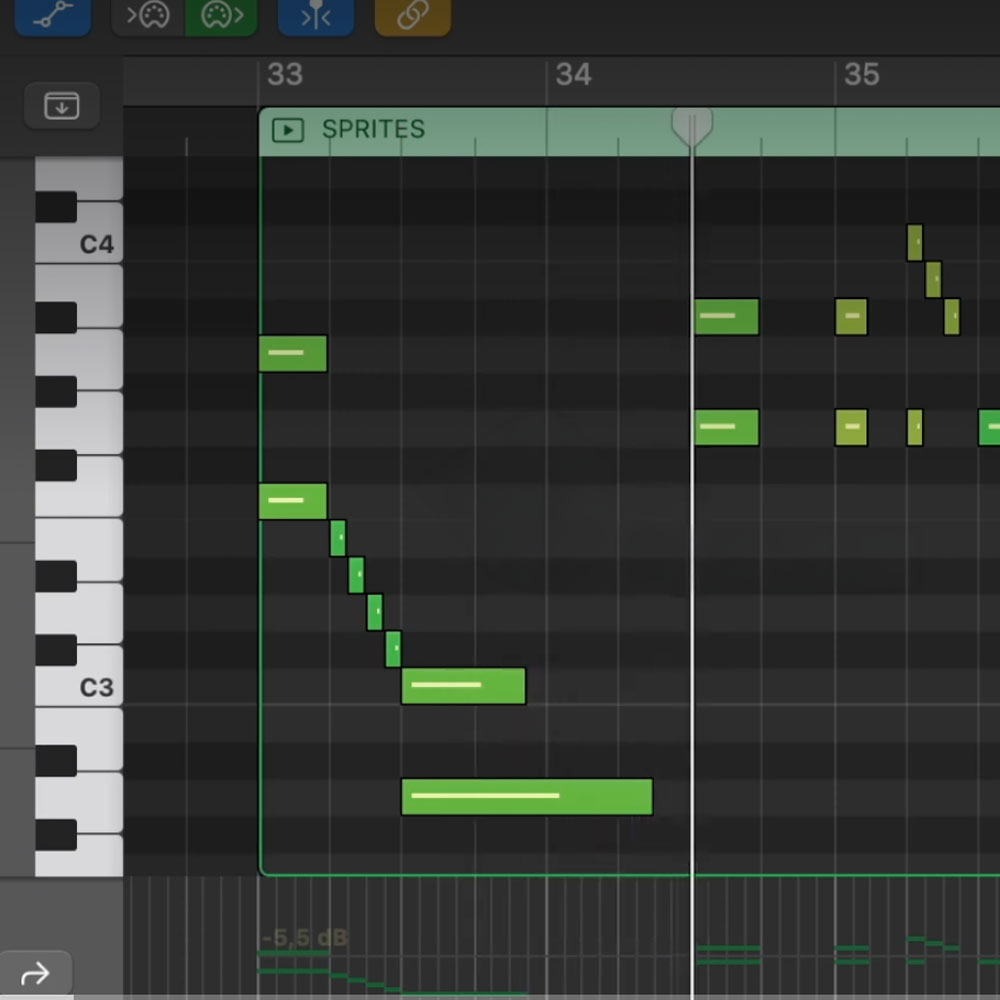Image resolution: width=1000 pixels, height=1000 pixels.
Task: Select the A#3 note starting at the playhead
Action: [x=726, y=316]
